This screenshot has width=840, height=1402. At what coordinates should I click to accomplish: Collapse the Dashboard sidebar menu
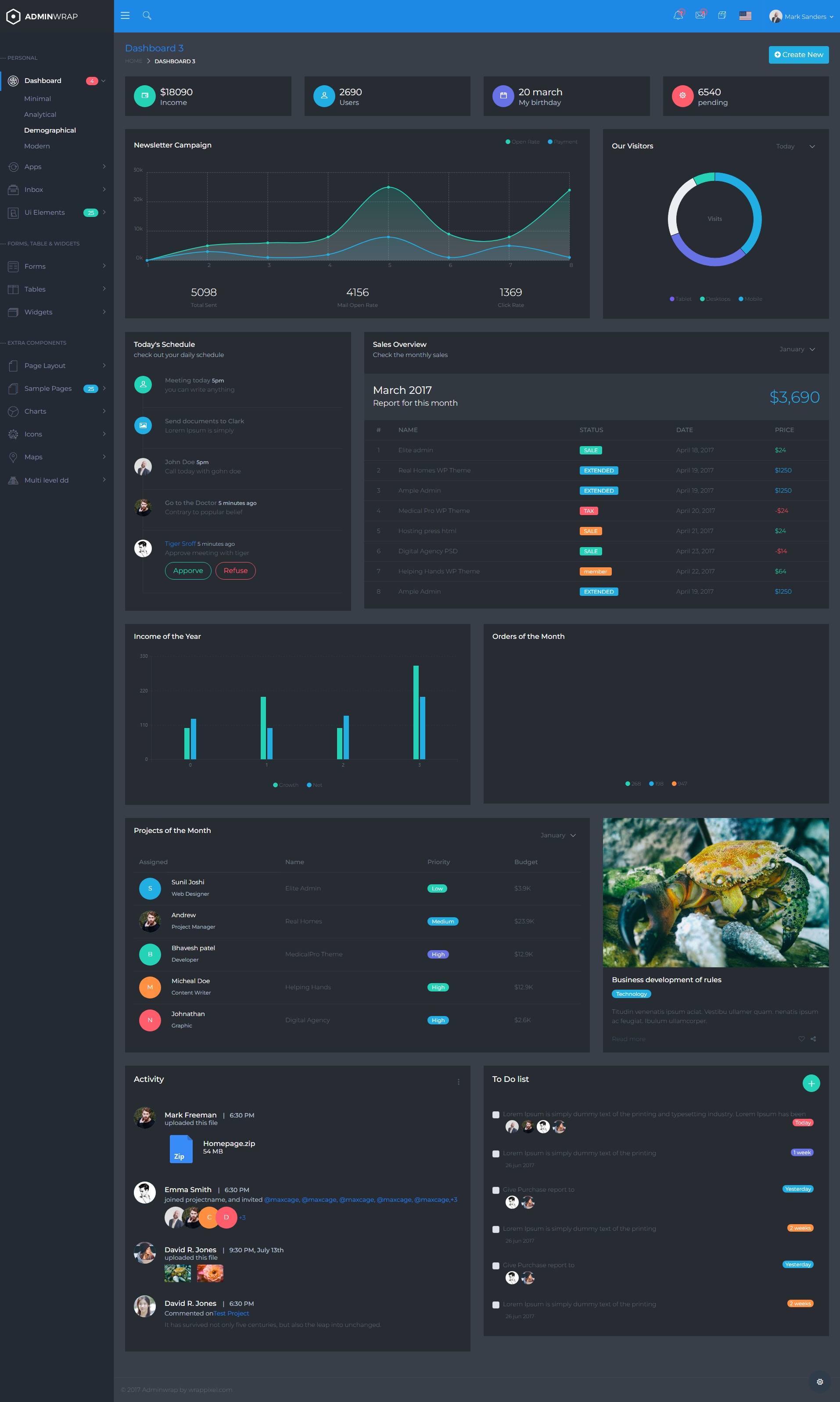(57, 81)
